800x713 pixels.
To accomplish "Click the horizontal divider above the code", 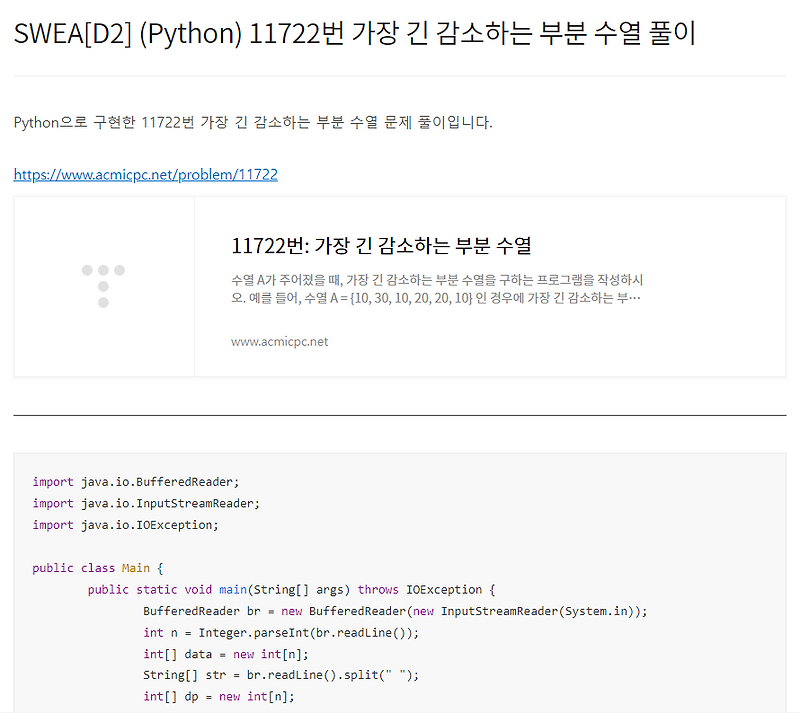I will point(400,412).
